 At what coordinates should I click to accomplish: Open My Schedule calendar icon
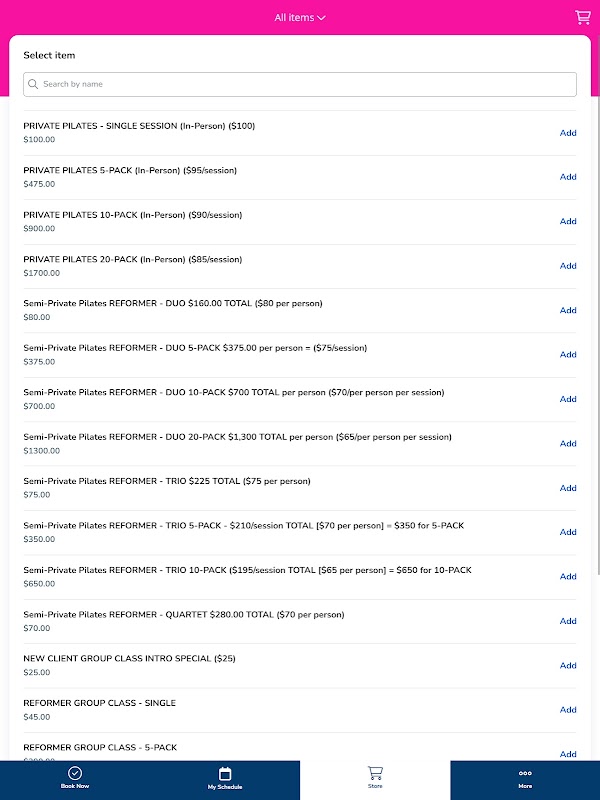pyautogui.click(x=225, y=773)
